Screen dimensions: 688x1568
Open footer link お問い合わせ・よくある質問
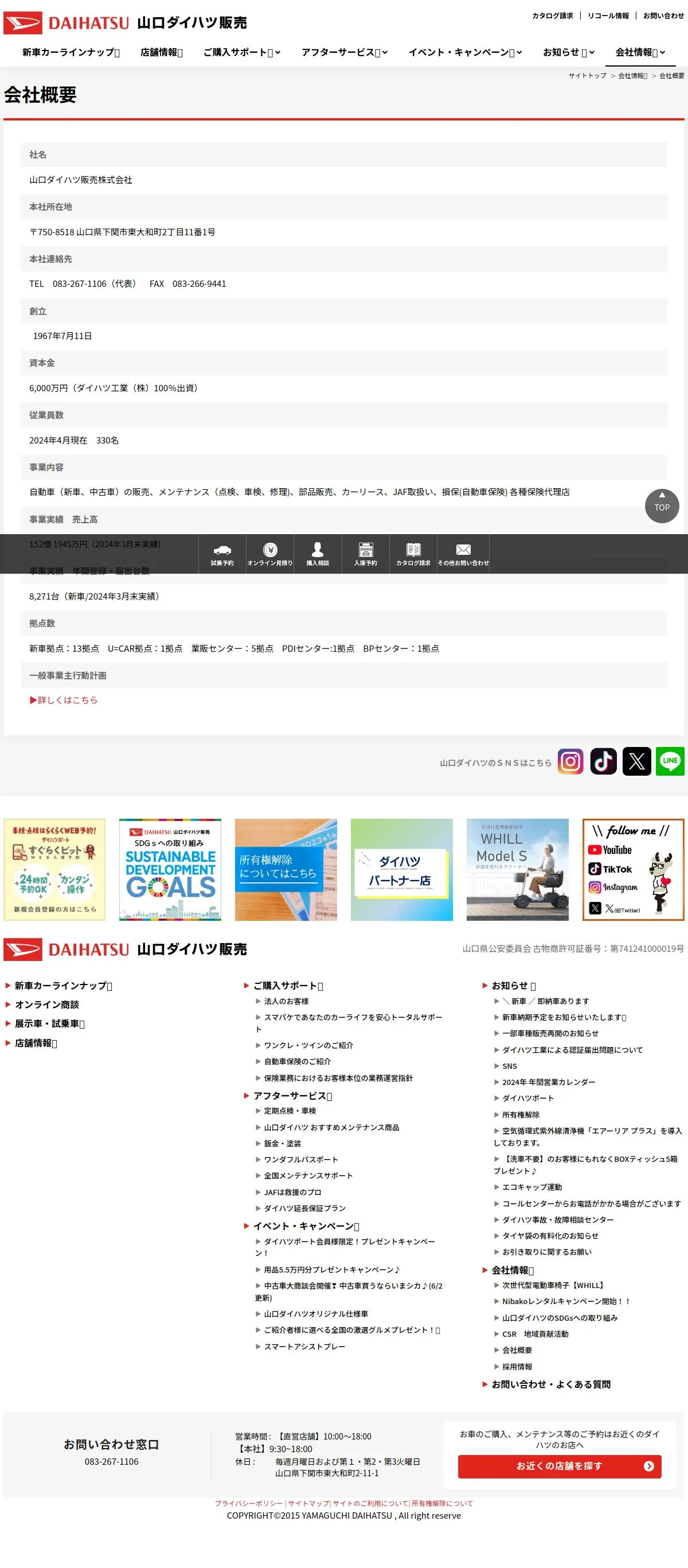click(x=551, y=1384)
